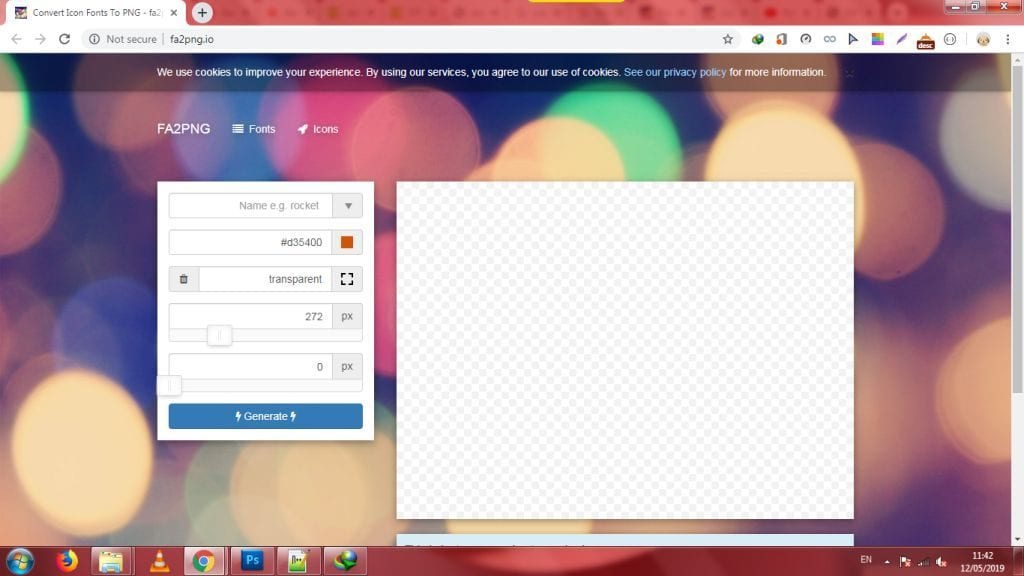Open a new browser tab
Screen dimensions: 1024x576
coord(202,12)
